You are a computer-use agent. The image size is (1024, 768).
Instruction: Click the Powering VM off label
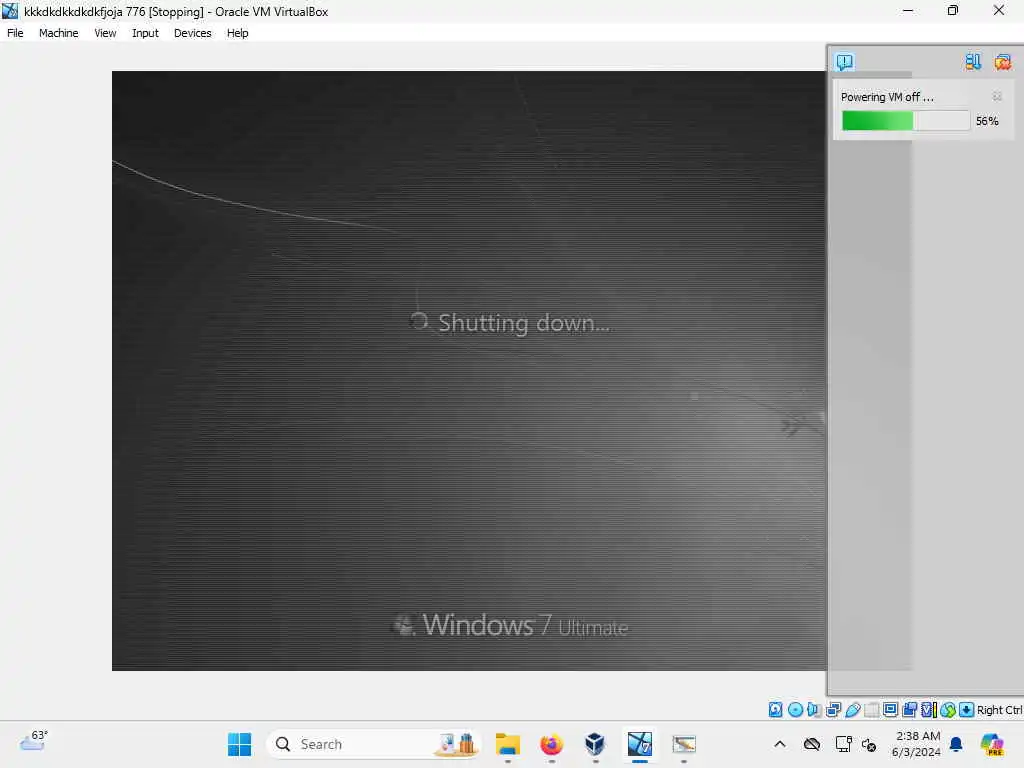(x=887, y=97)
